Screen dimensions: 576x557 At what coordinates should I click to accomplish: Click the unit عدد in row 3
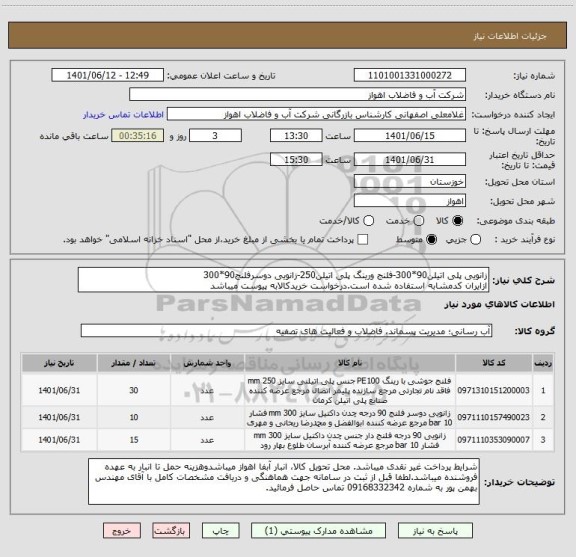click(207, 440)
